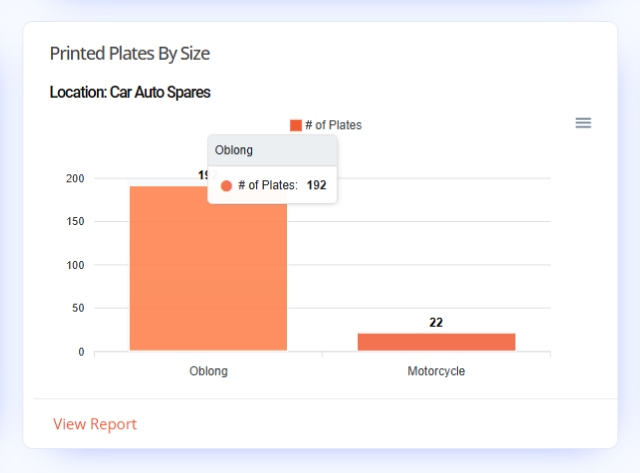Click the 50 y-axis tick label
The width and height of the screenshot is (640, 473).
point(78,308)
